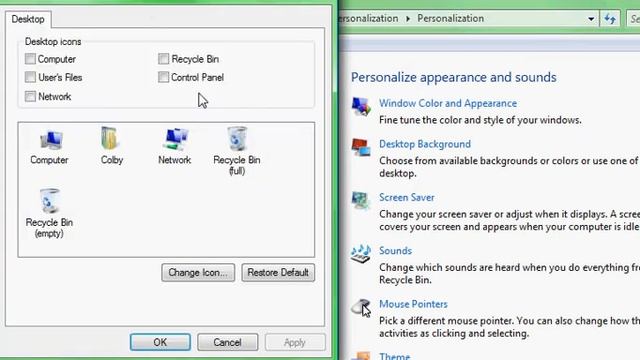Open the Desktop Background link
The height and width of the screenshot is (360, 640).
pos(425,144)
